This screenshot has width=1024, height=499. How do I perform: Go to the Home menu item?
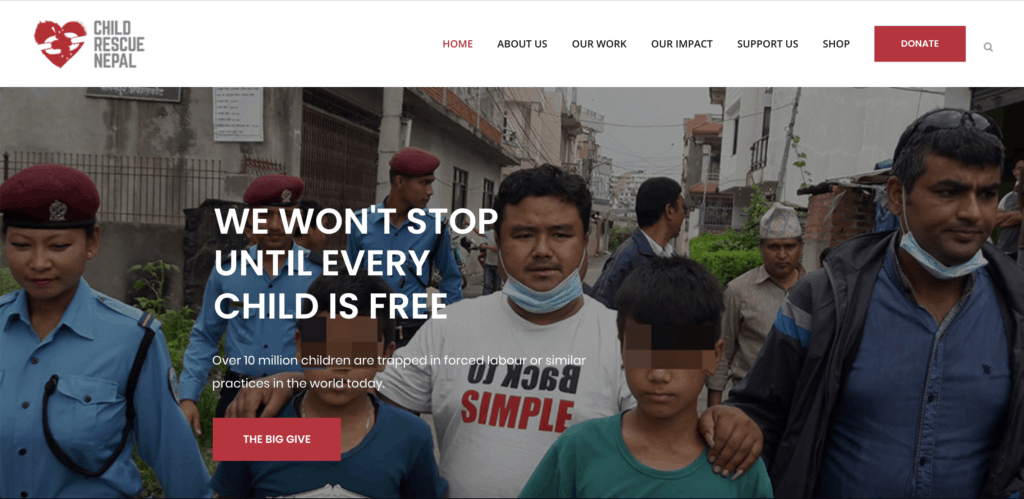point(458,44)
